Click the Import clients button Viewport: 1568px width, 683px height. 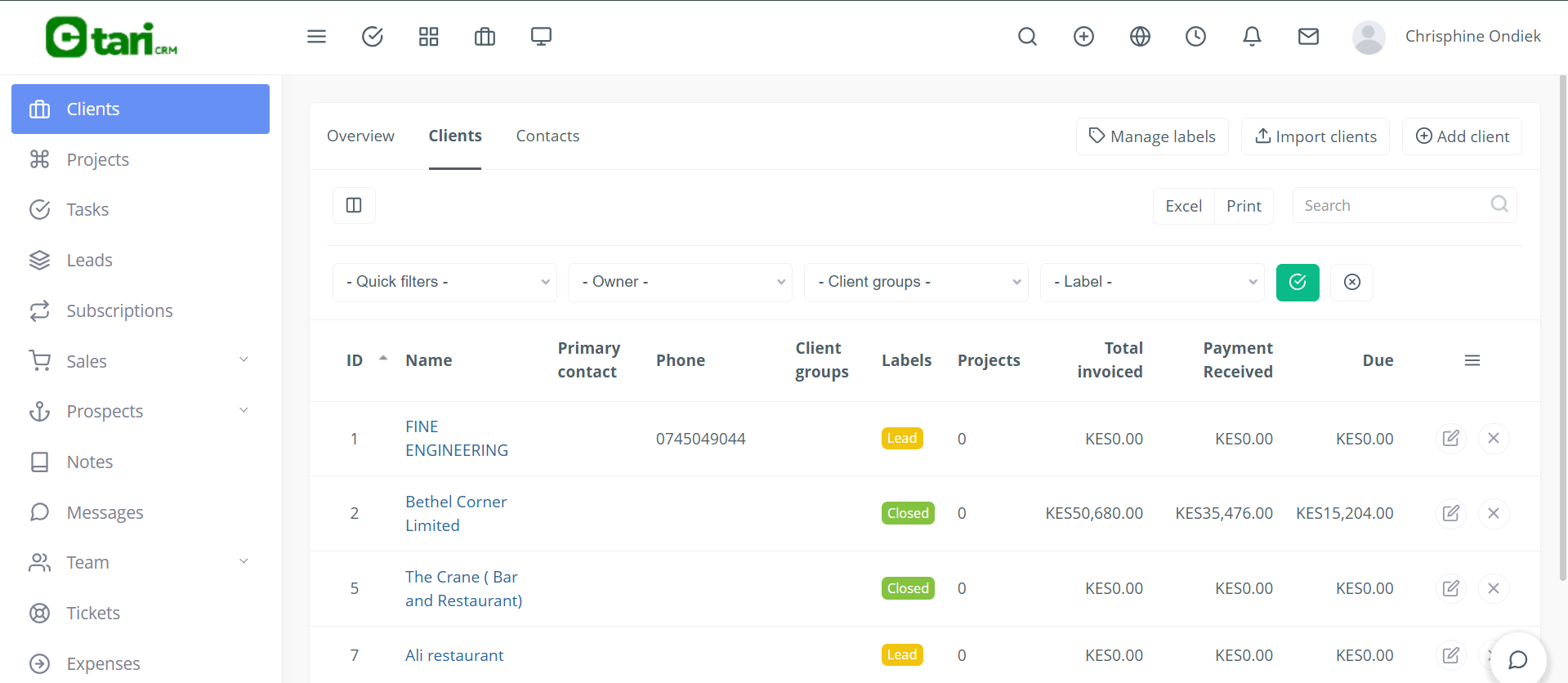[x=1316, y=136]
